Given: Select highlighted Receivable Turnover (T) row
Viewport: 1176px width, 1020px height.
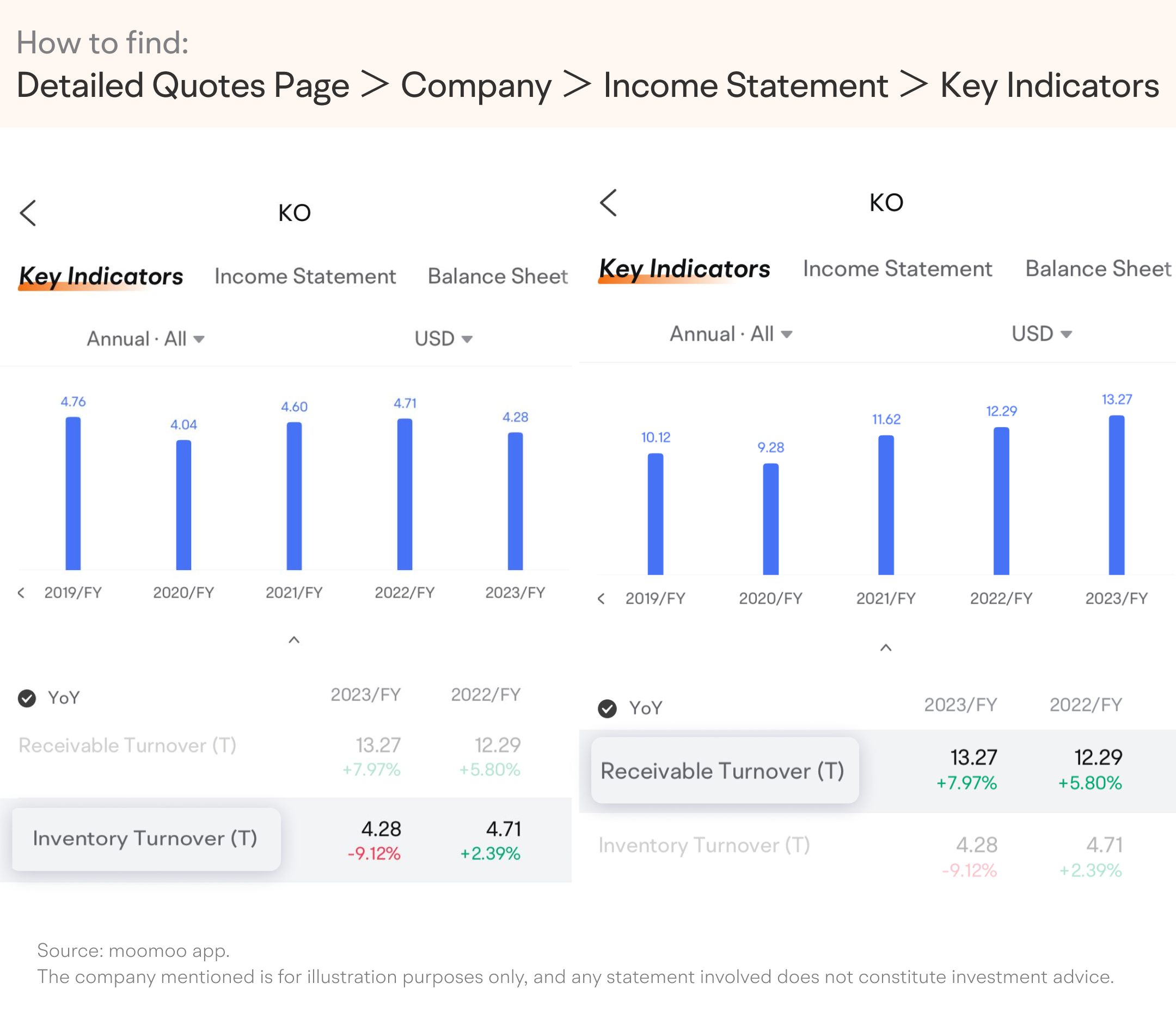Looking at the screenshot, I should pos(724,771).
